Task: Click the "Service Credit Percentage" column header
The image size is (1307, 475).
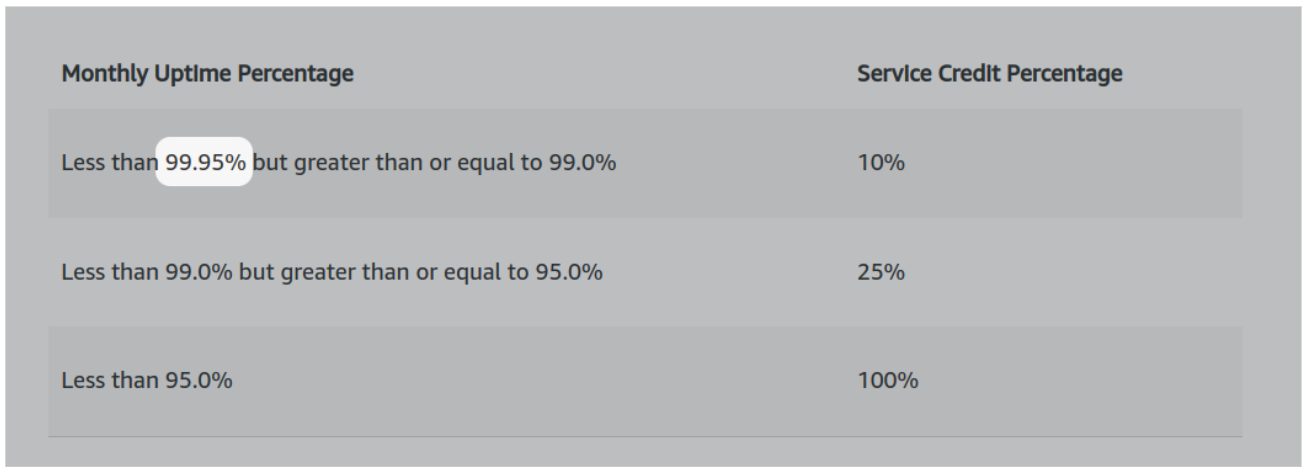Action: pyautogui.click(x=989, y=73)
